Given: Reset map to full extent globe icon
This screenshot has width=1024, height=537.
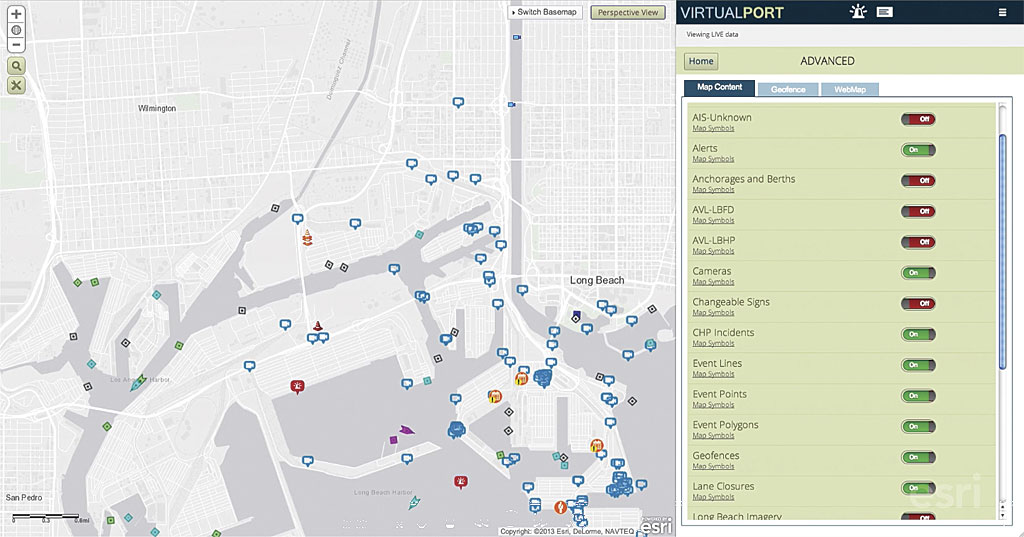Looking at the screenshot, I should coord(16,30).
